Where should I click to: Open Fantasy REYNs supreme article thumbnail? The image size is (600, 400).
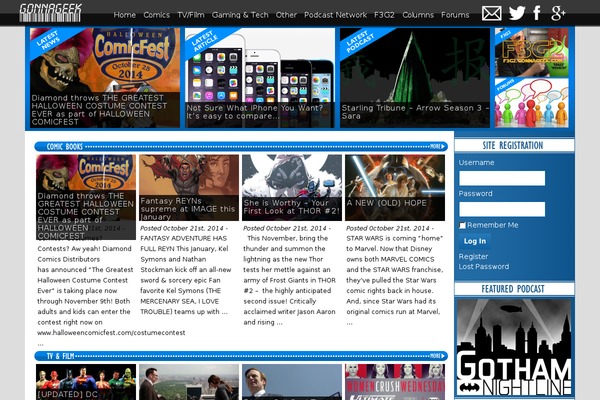[189, 188]
